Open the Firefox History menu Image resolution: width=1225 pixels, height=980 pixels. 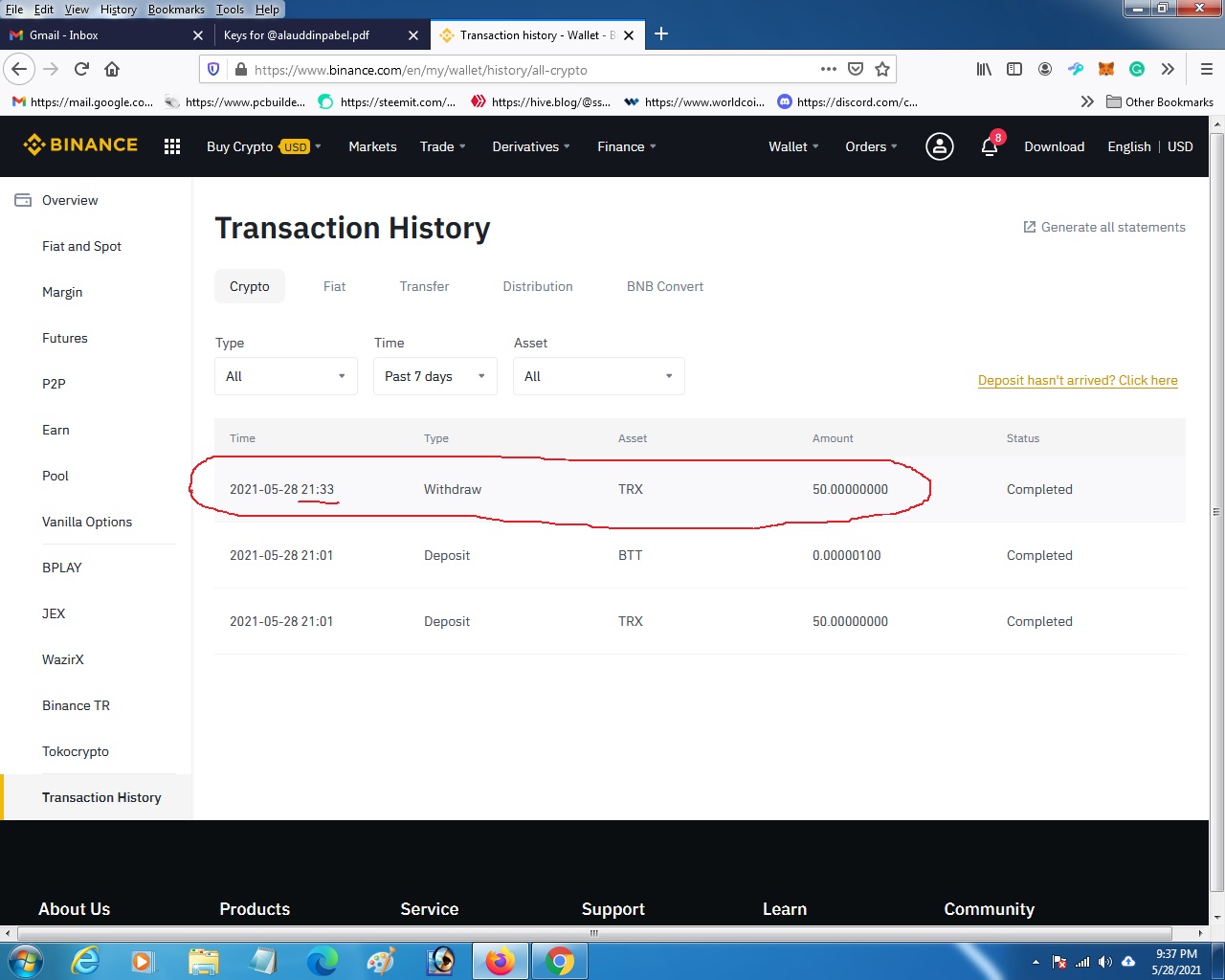click(119, 10)
